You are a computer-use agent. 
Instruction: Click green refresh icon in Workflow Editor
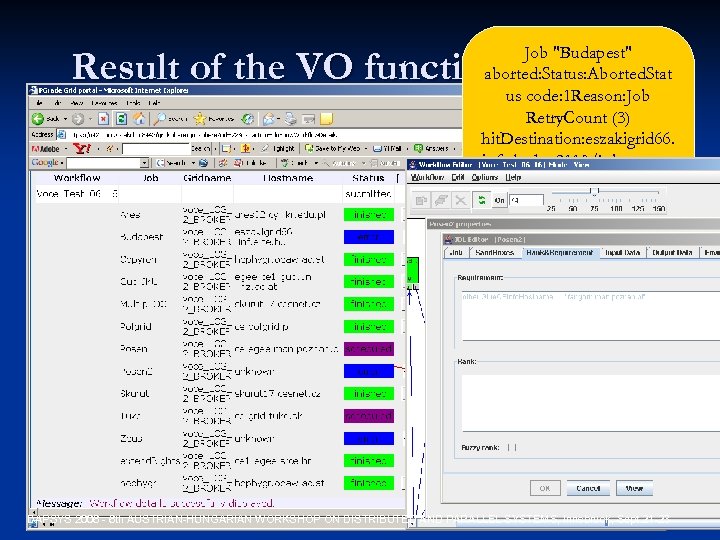click(482, 200)
